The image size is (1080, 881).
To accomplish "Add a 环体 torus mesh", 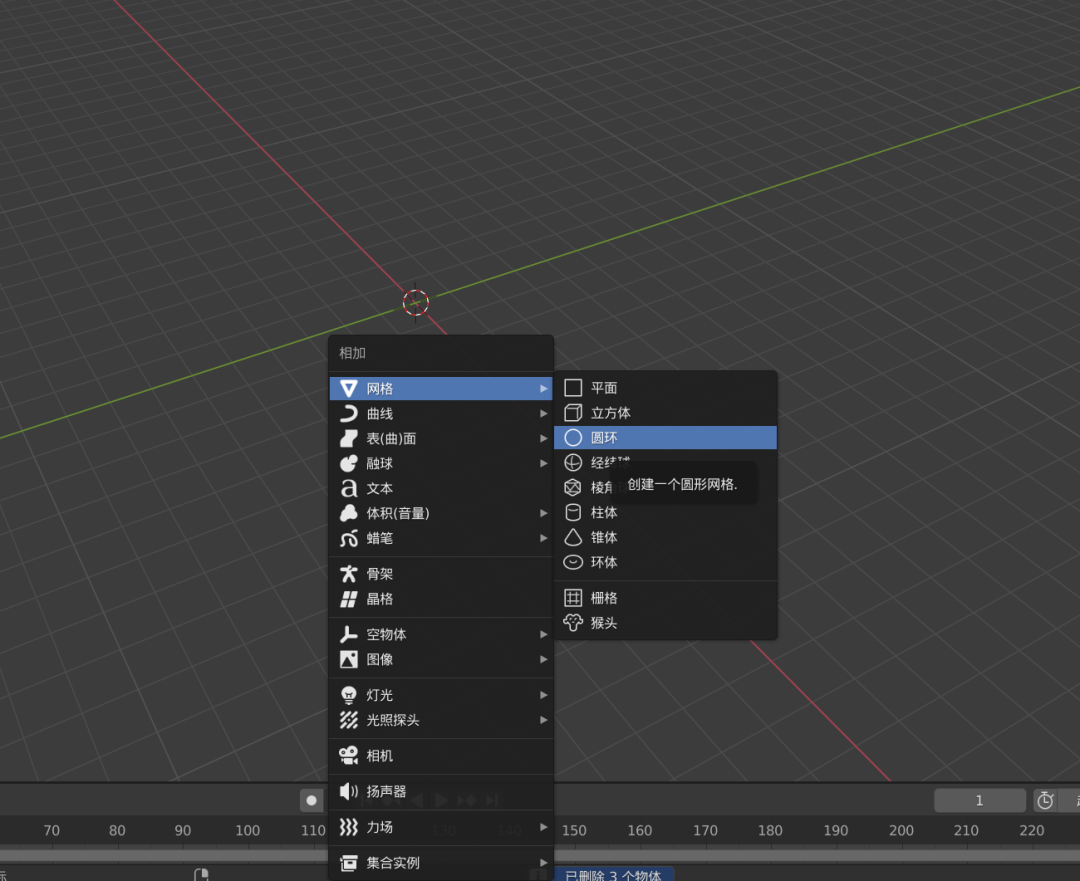I will [x=665, y=562].
